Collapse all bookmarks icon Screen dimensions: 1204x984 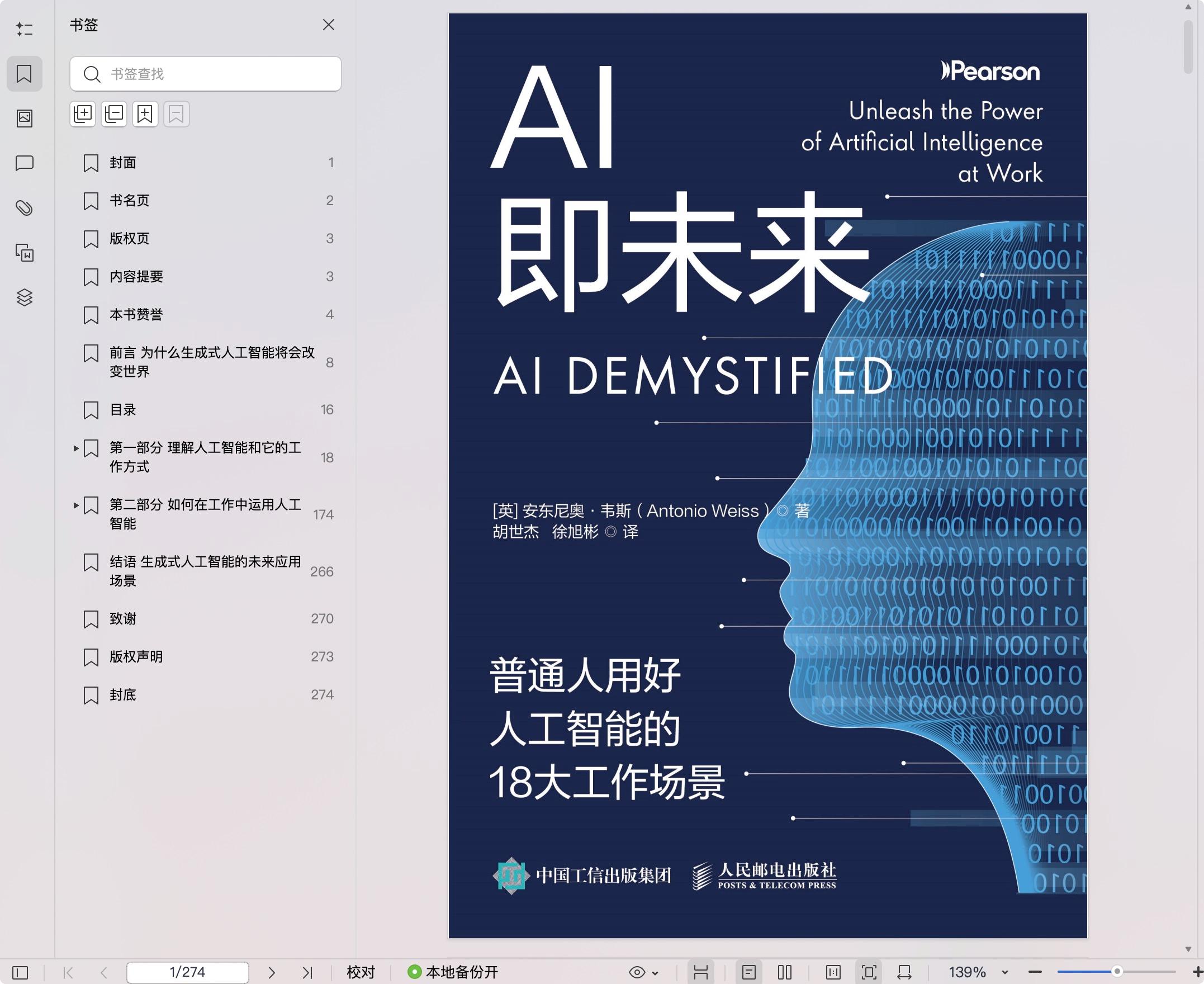point(114,114)
